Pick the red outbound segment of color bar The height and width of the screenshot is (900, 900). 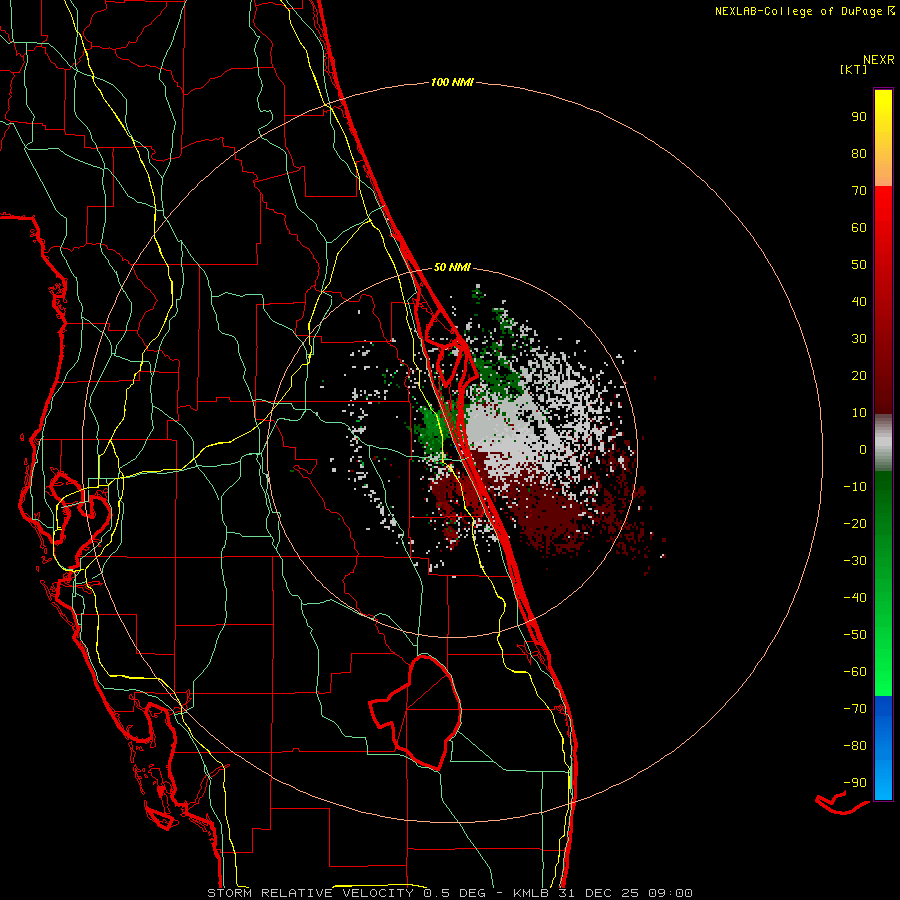[x=883, y=300]
